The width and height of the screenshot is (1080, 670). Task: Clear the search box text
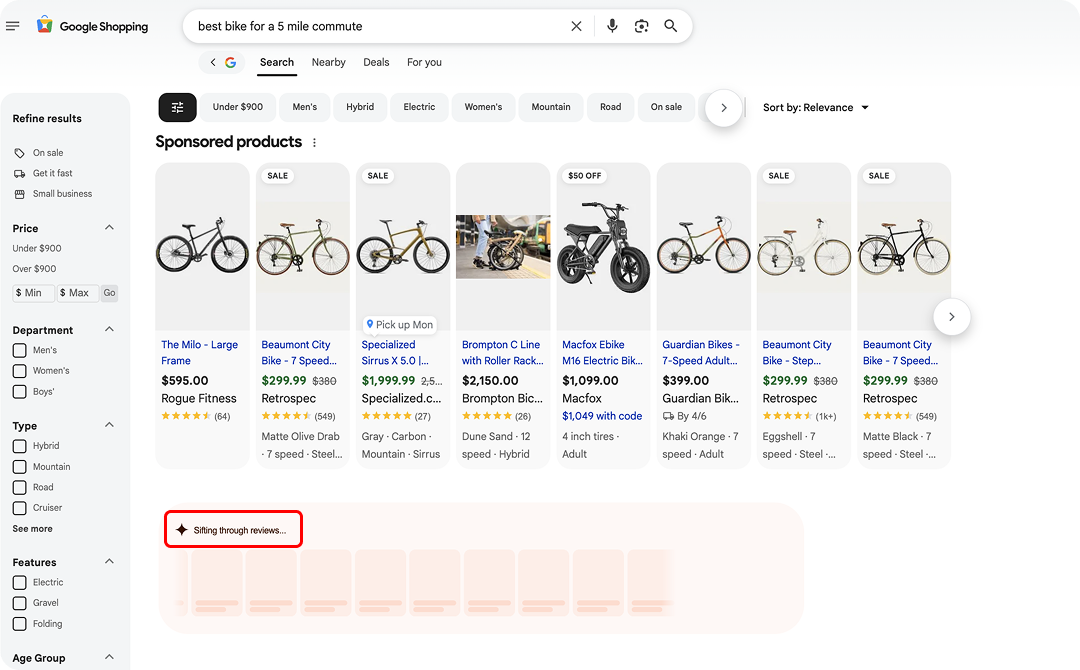(x=577, y=26)
